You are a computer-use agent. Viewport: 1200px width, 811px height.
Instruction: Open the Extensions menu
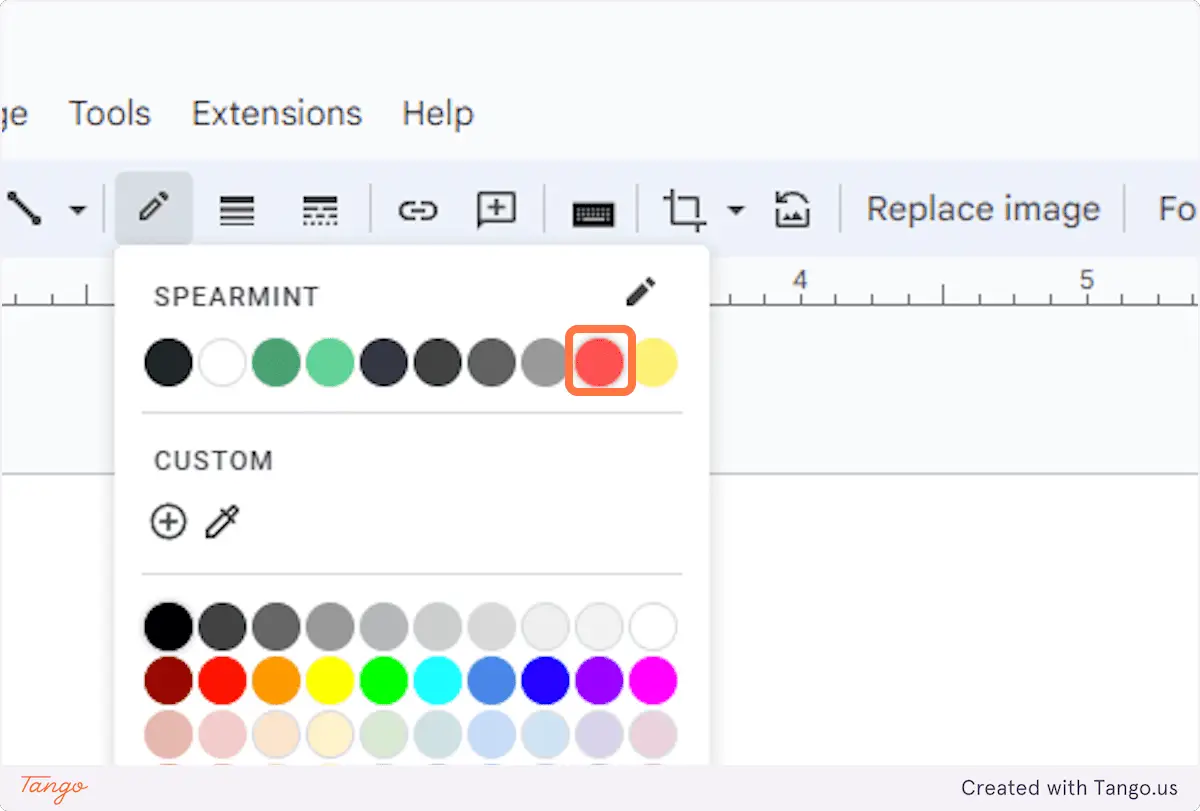coord(277,113)
